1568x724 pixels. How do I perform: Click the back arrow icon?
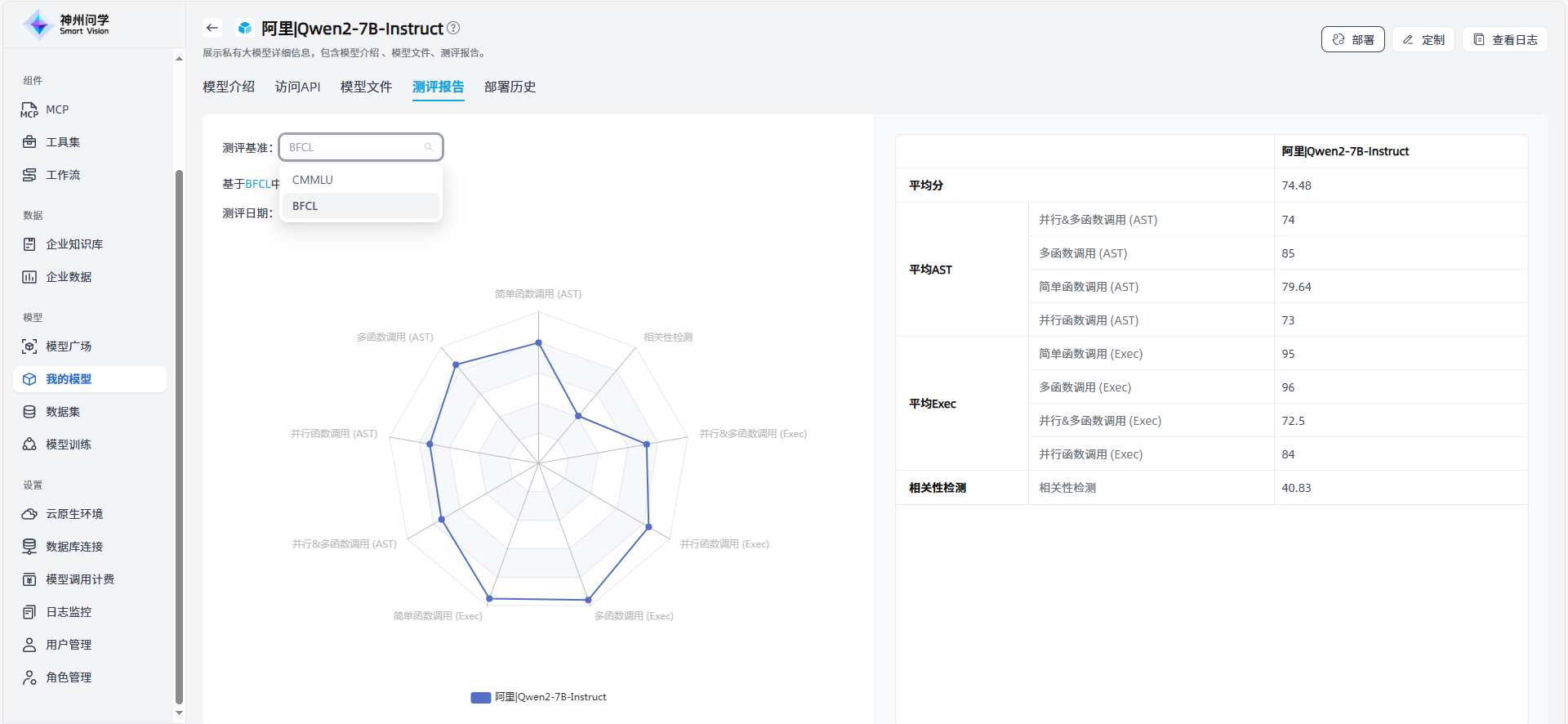[x=212, y=28]
